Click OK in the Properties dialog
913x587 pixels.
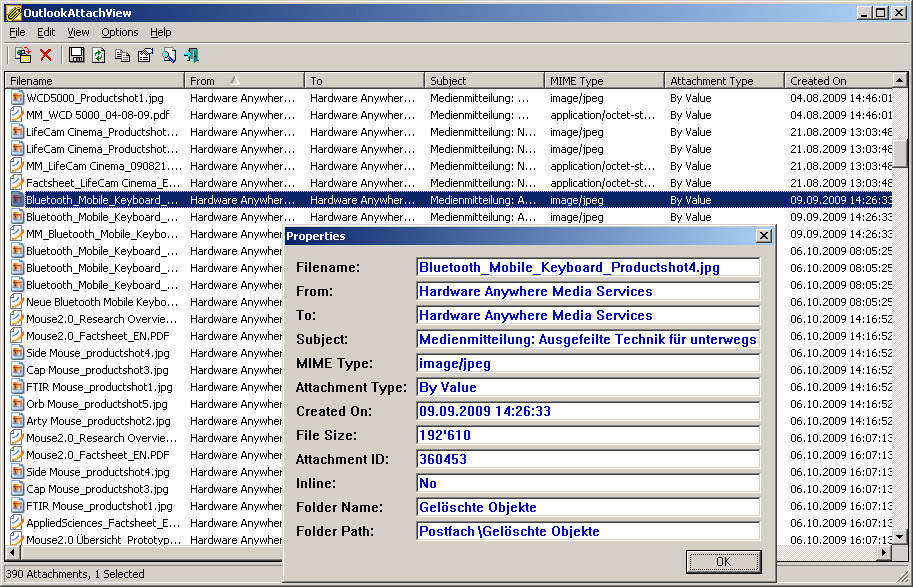[723, 561]
